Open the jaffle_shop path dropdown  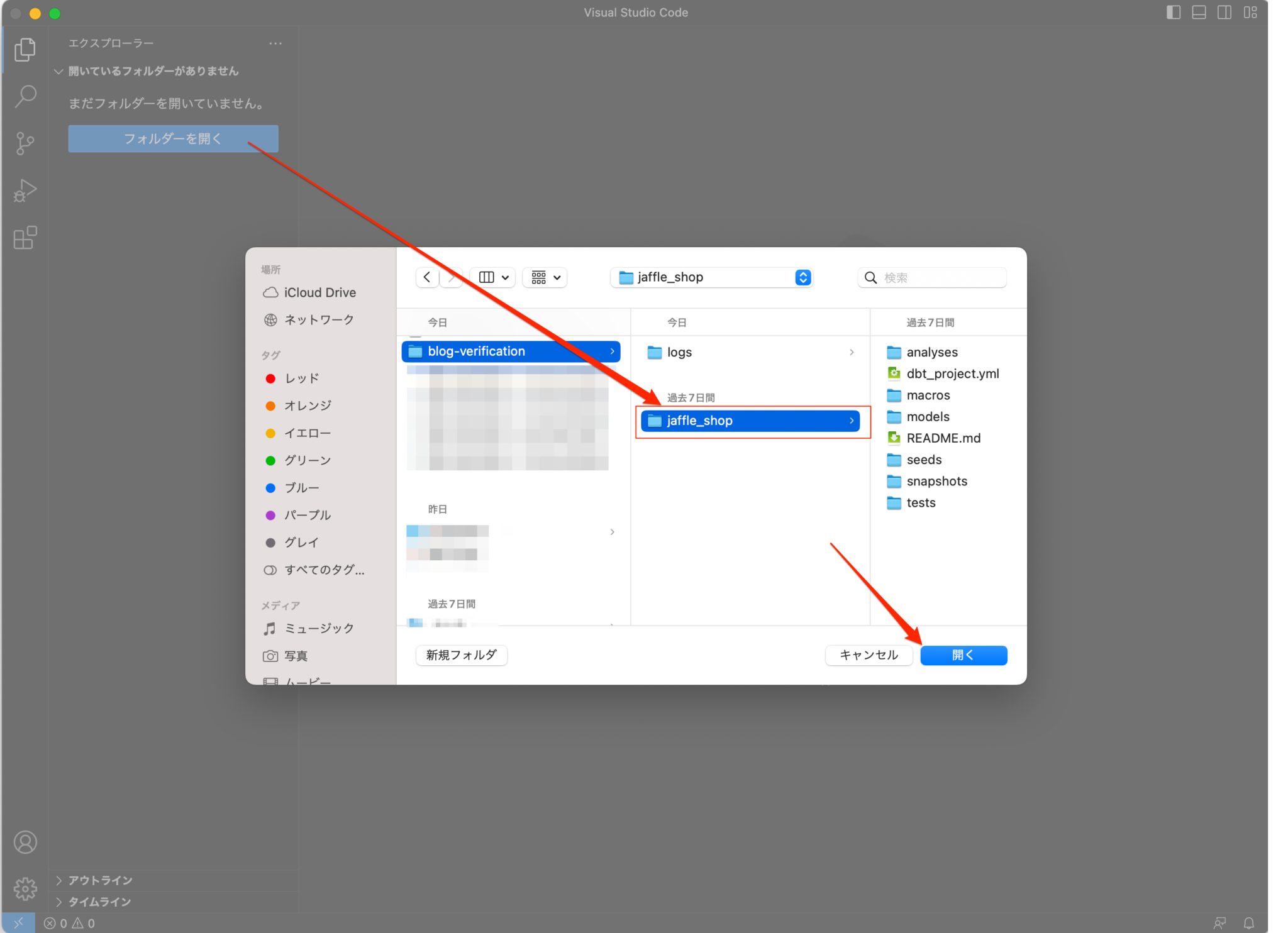pos(802,277)
